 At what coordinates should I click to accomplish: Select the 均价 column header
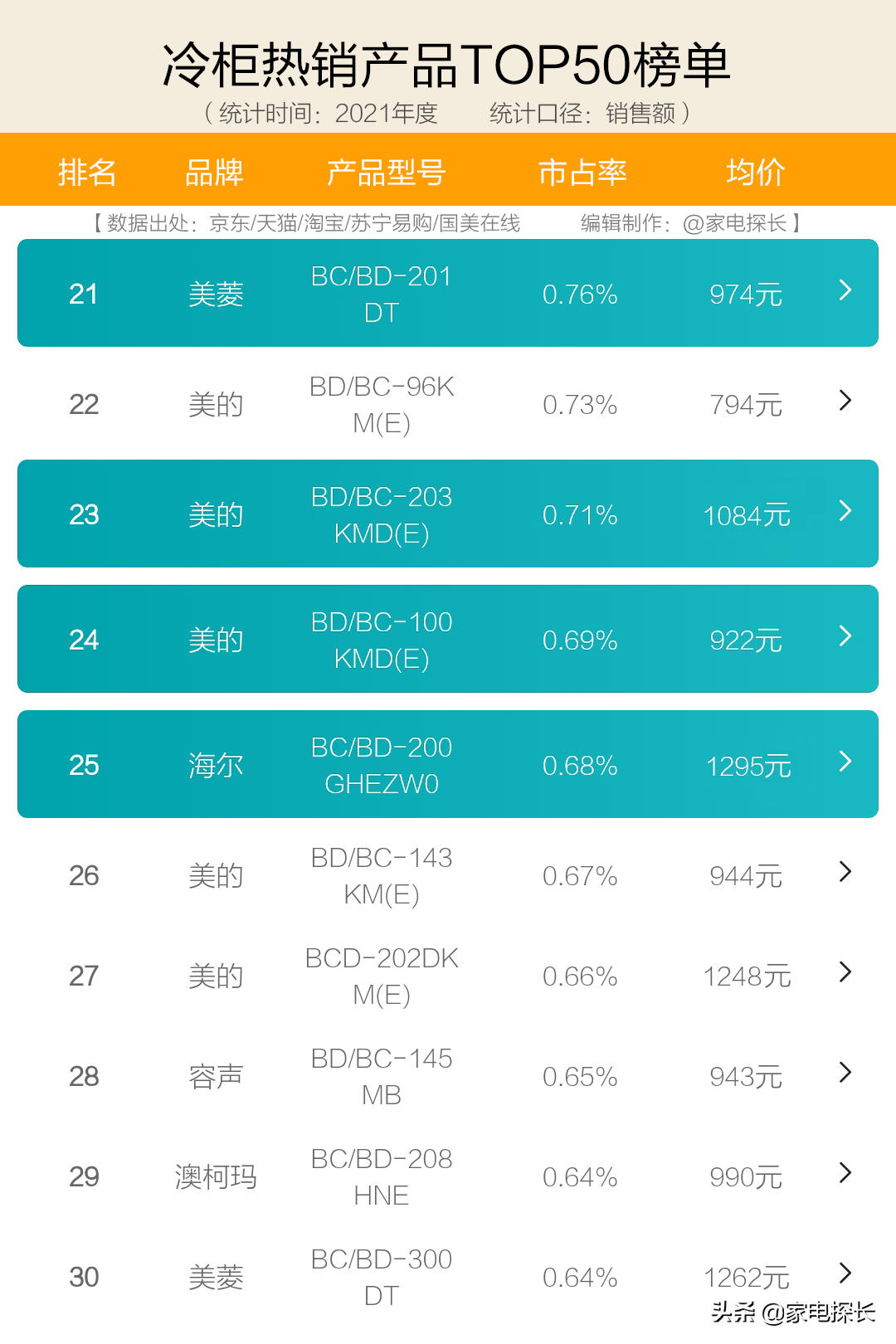coord(755,172)
